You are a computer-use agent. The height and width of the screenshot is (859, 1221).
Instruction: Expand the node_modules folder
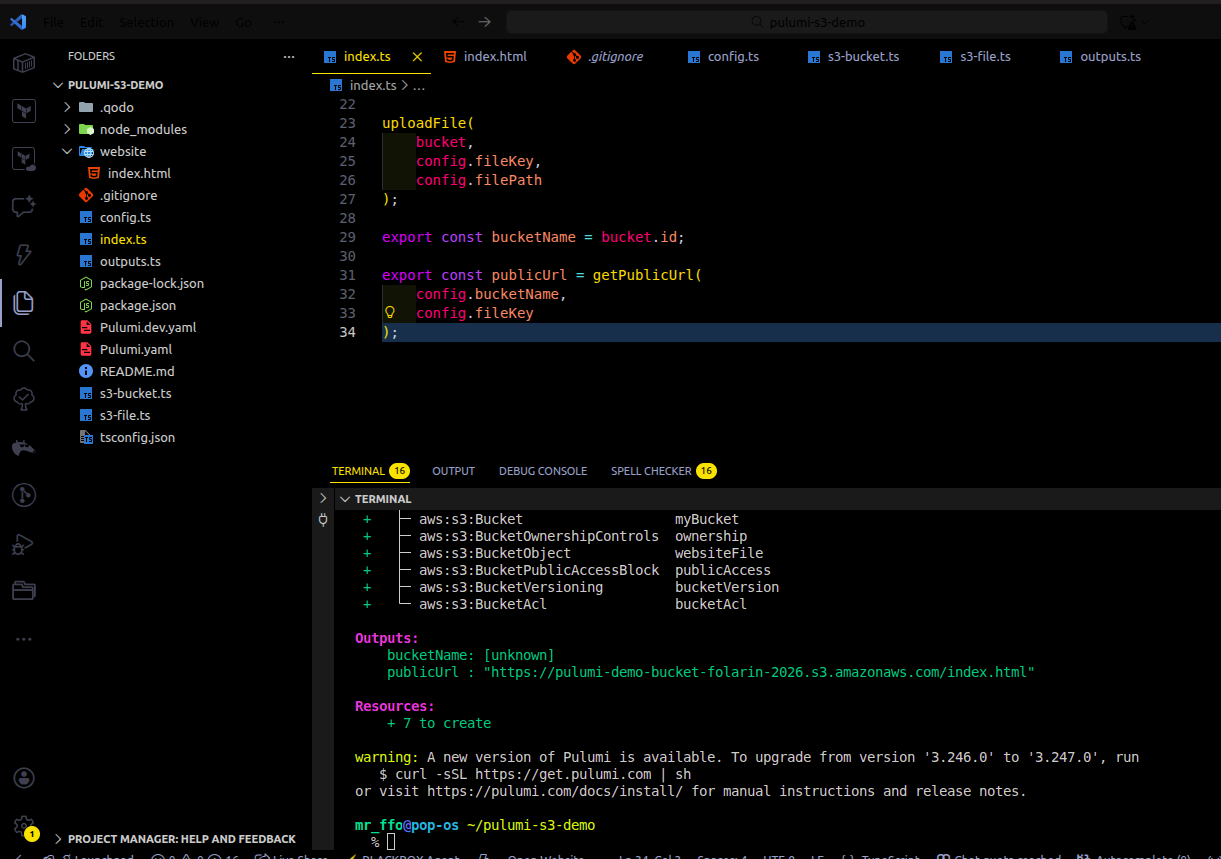[x=67, y=129]
